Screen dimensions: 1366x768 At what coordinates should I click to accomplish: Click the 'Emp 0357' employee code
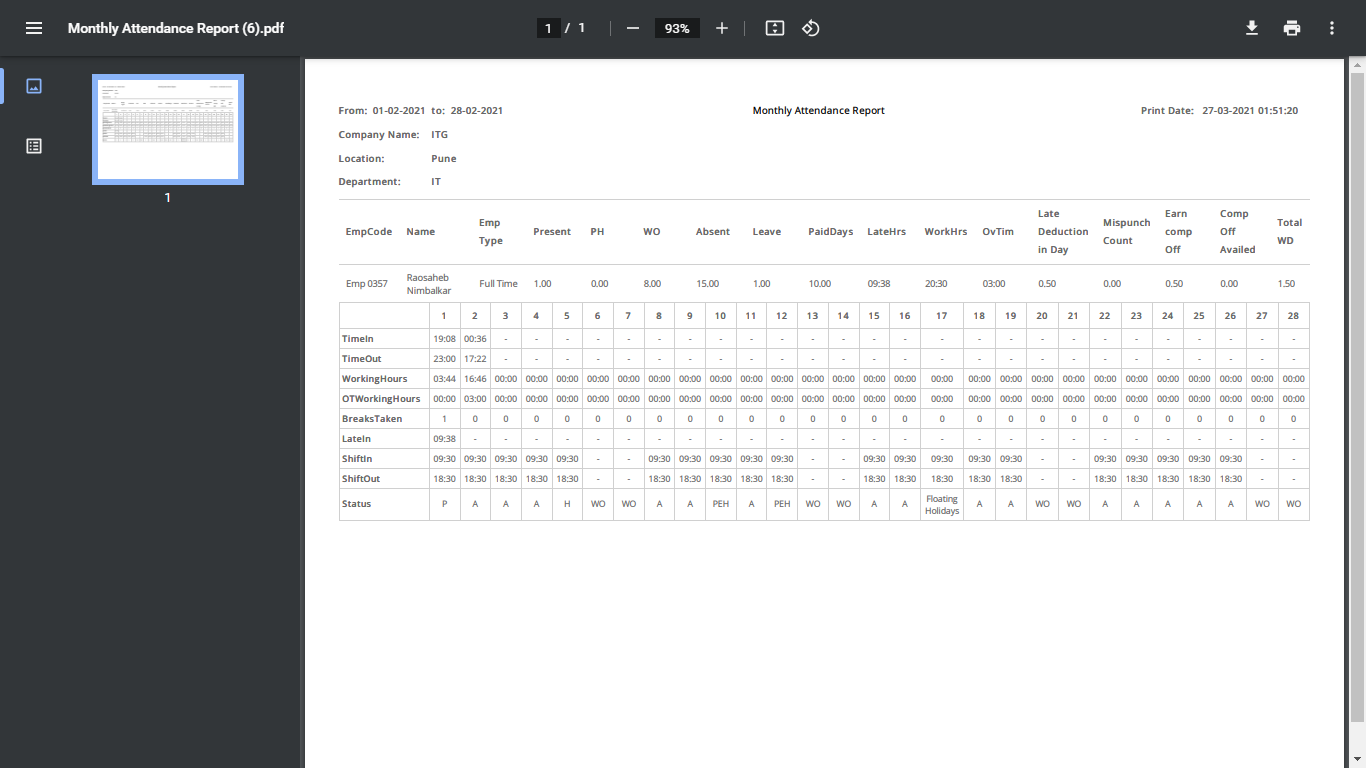[x=367, y=284]
